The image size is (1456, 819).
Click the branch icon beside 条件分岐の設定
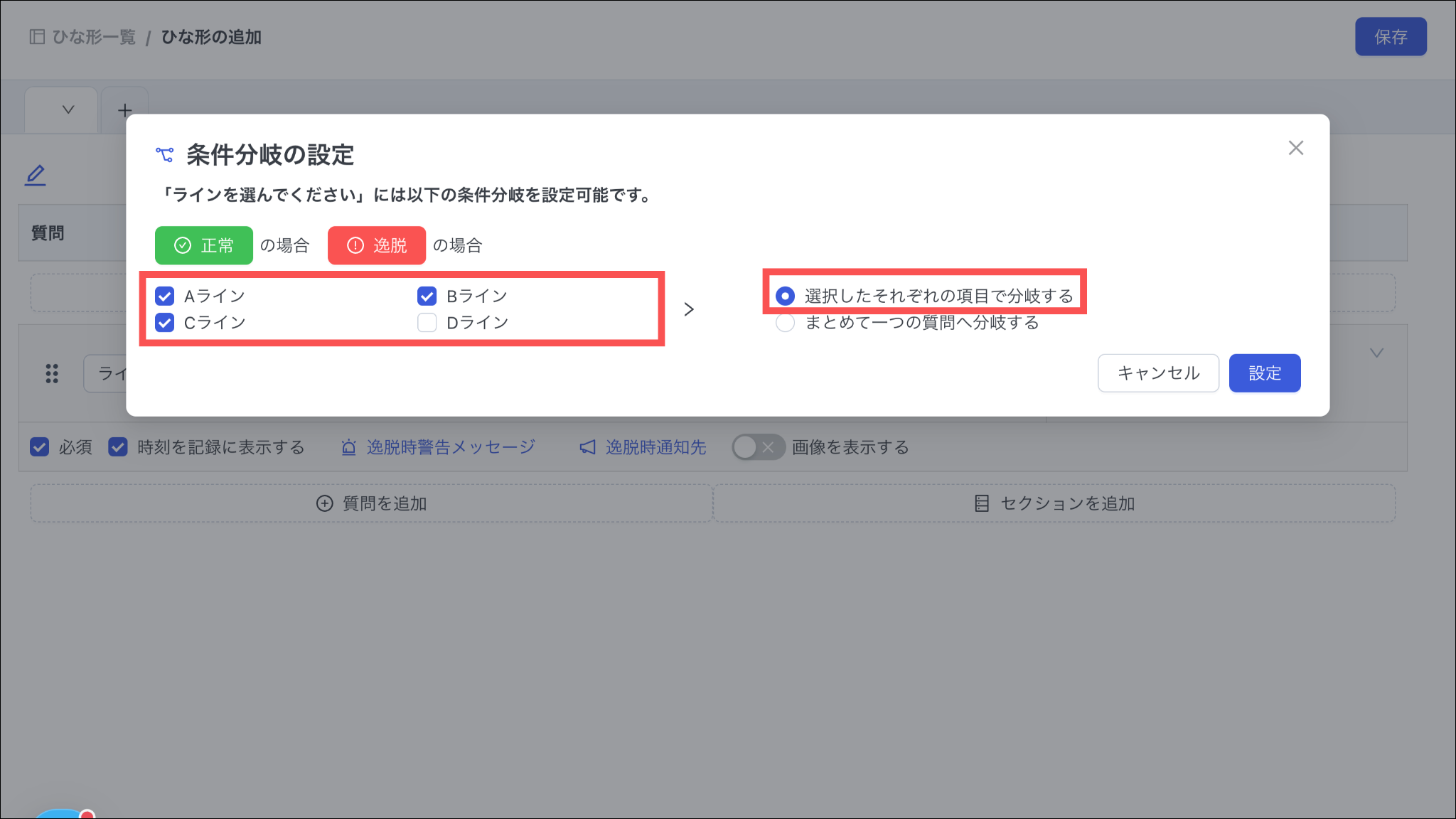(164, 154)
